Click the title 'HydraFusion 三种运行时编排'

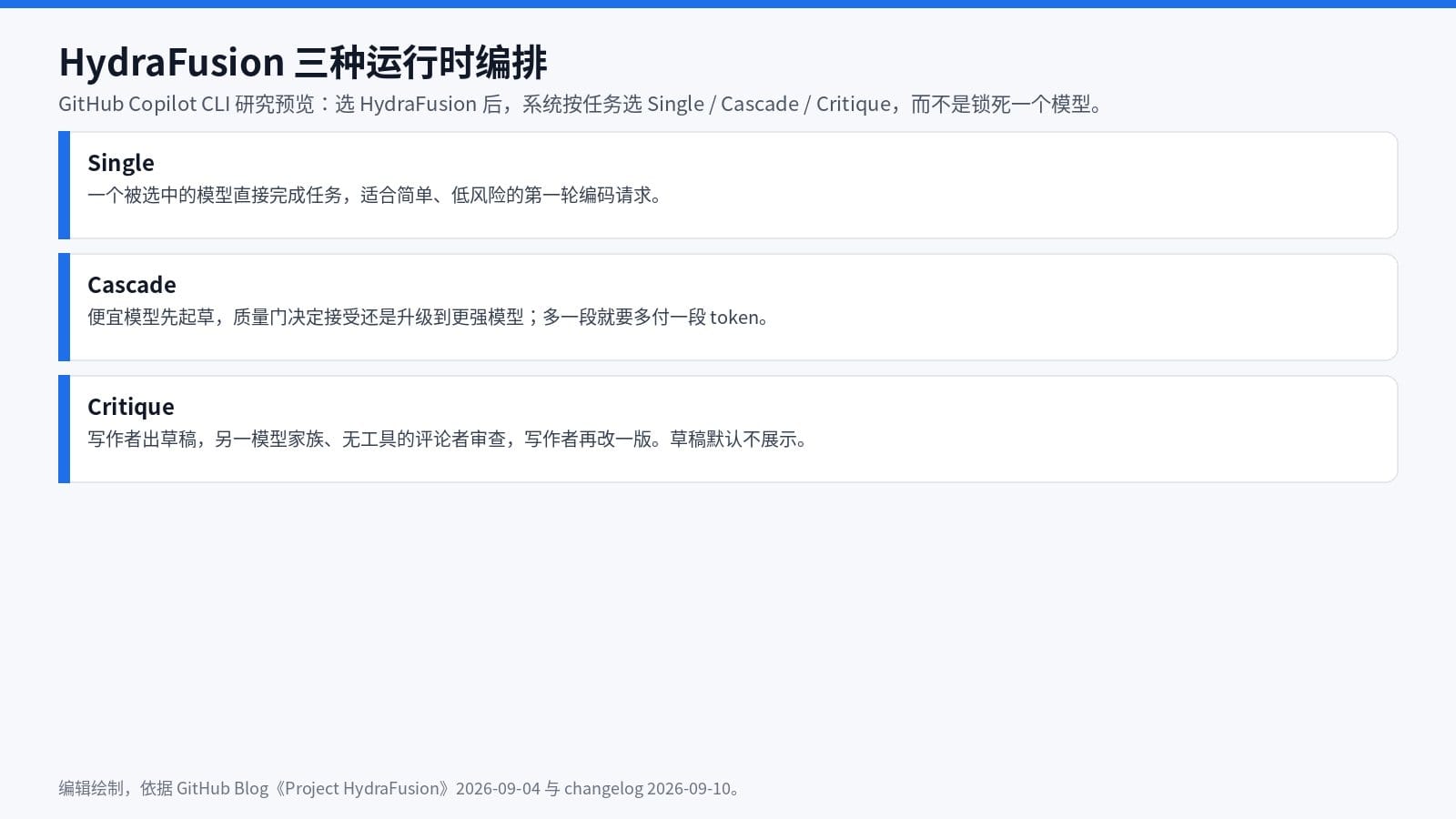click(302, 62)
